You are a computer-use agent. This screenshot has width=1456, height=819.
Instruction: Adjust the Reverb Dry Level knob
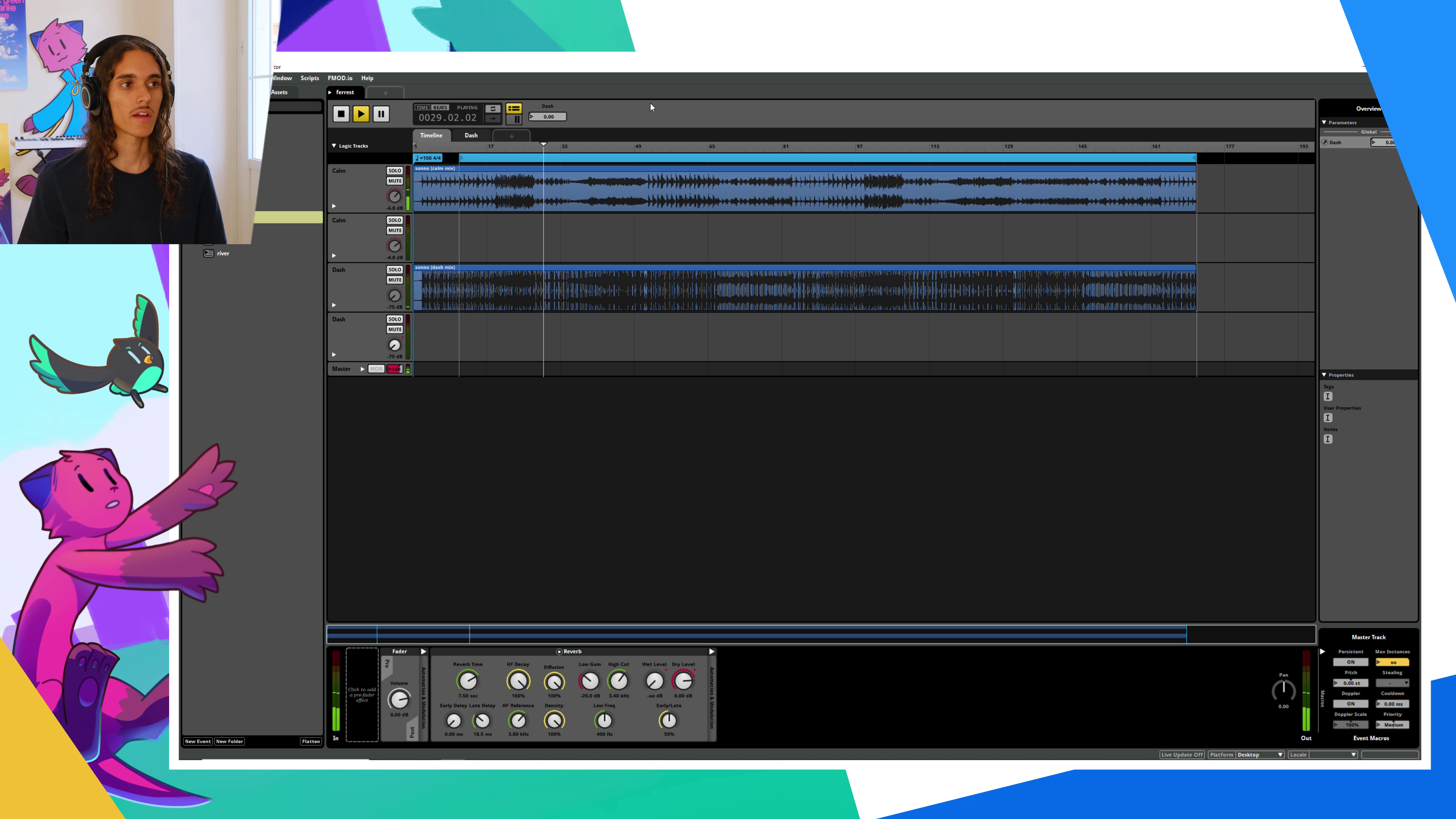click(683, 681)
